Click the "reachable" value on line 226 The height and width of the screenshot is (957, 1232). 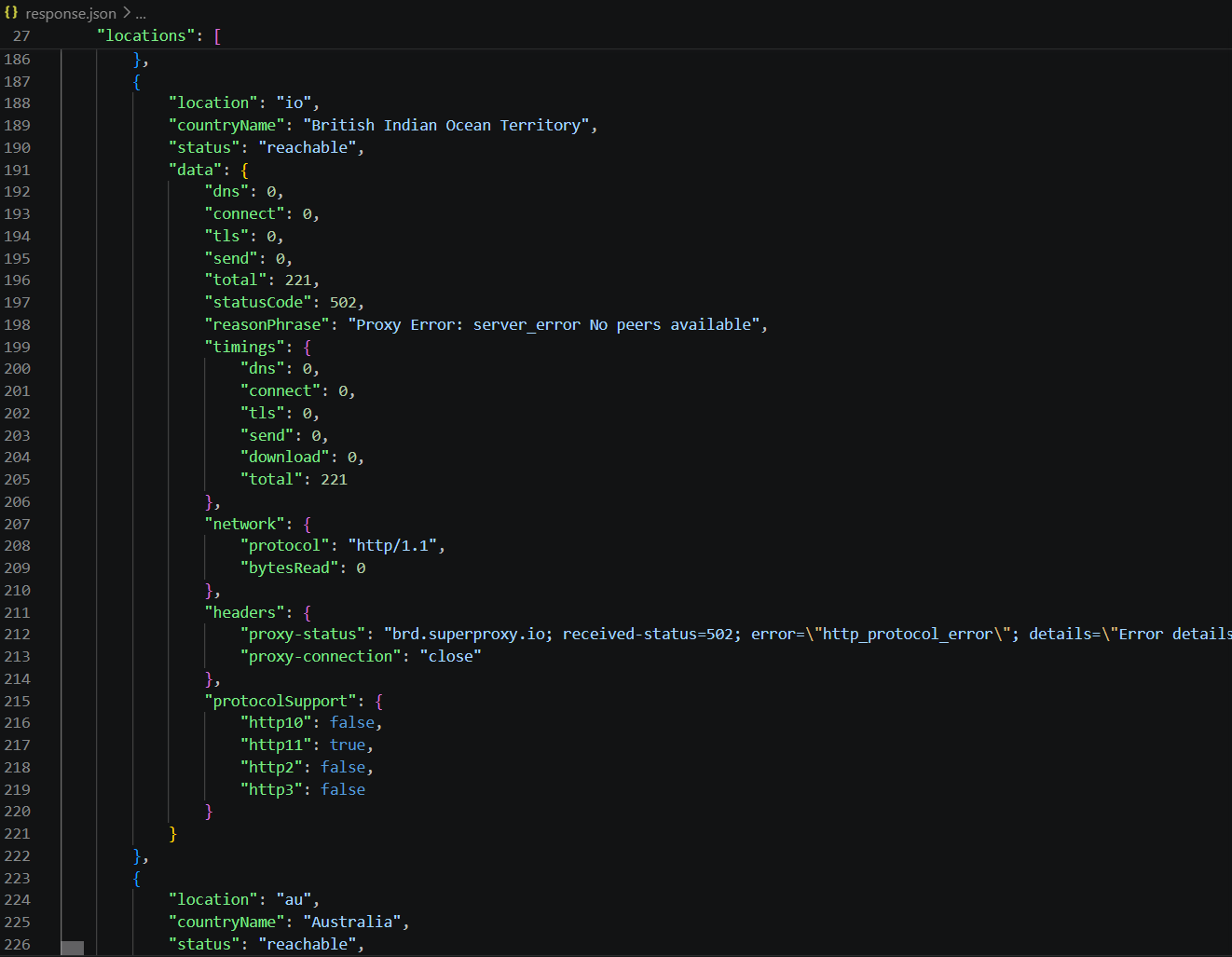pos(308,945)
